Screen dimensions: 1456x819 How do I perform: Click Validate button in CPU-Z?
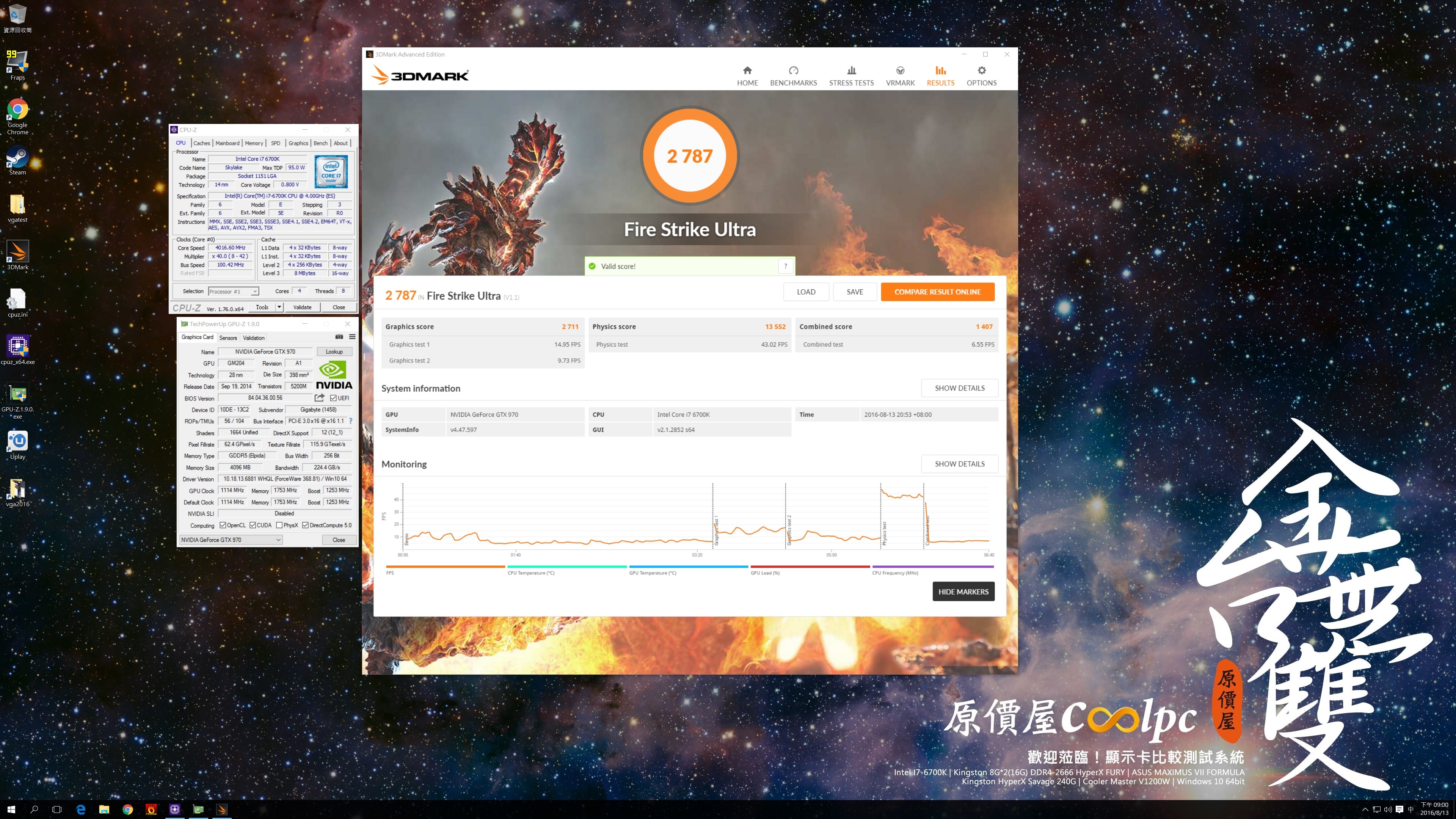tap(303, 308)
